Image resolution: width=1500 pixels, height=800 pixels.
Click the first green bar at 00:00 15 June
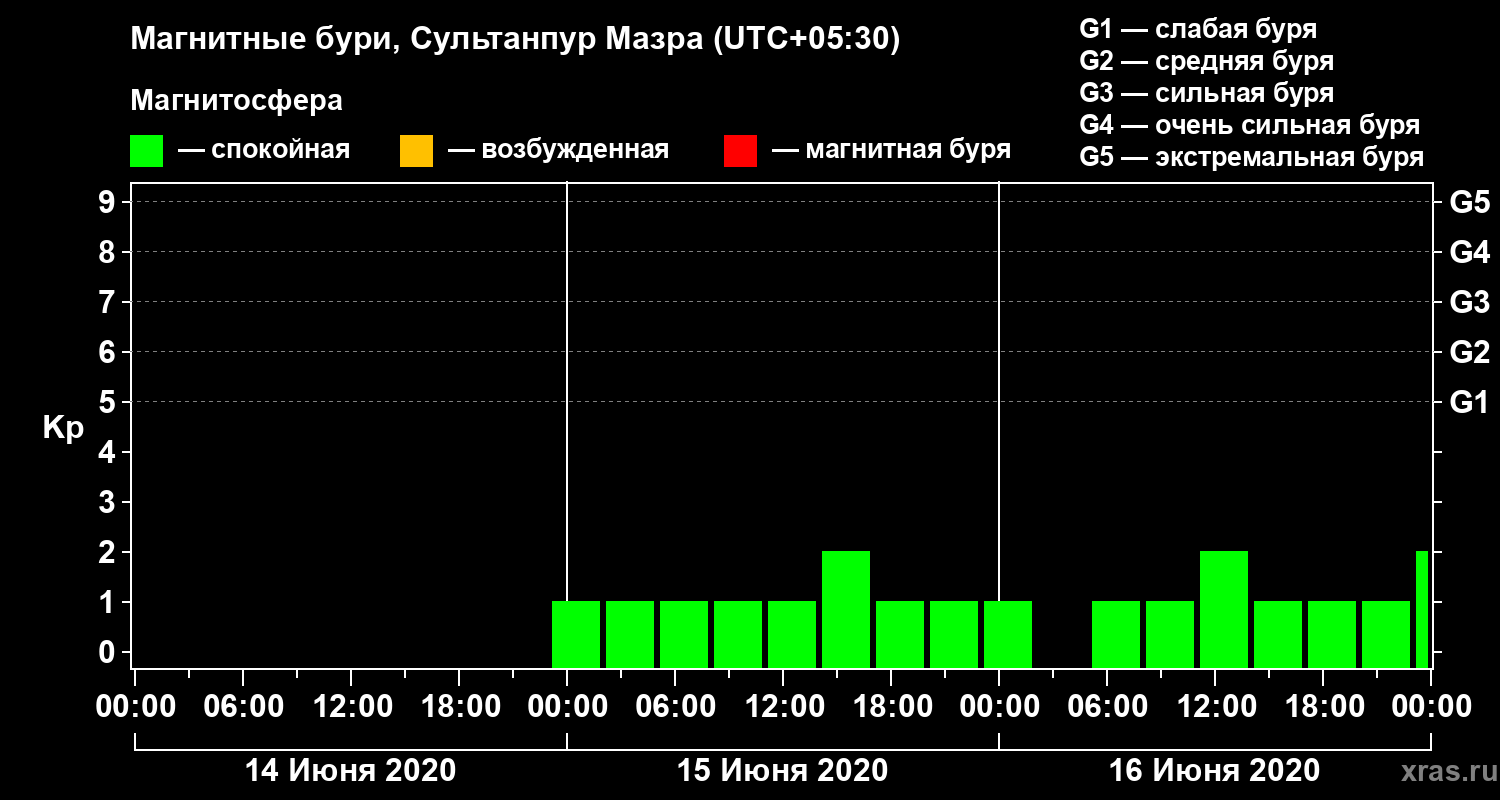[576, 634]
